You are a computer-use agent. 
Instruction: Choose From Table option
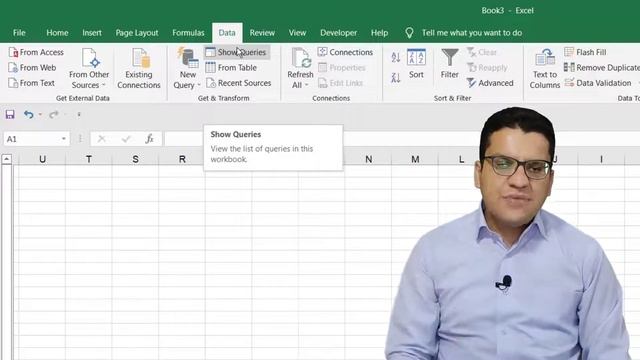(x=231, y=68)
